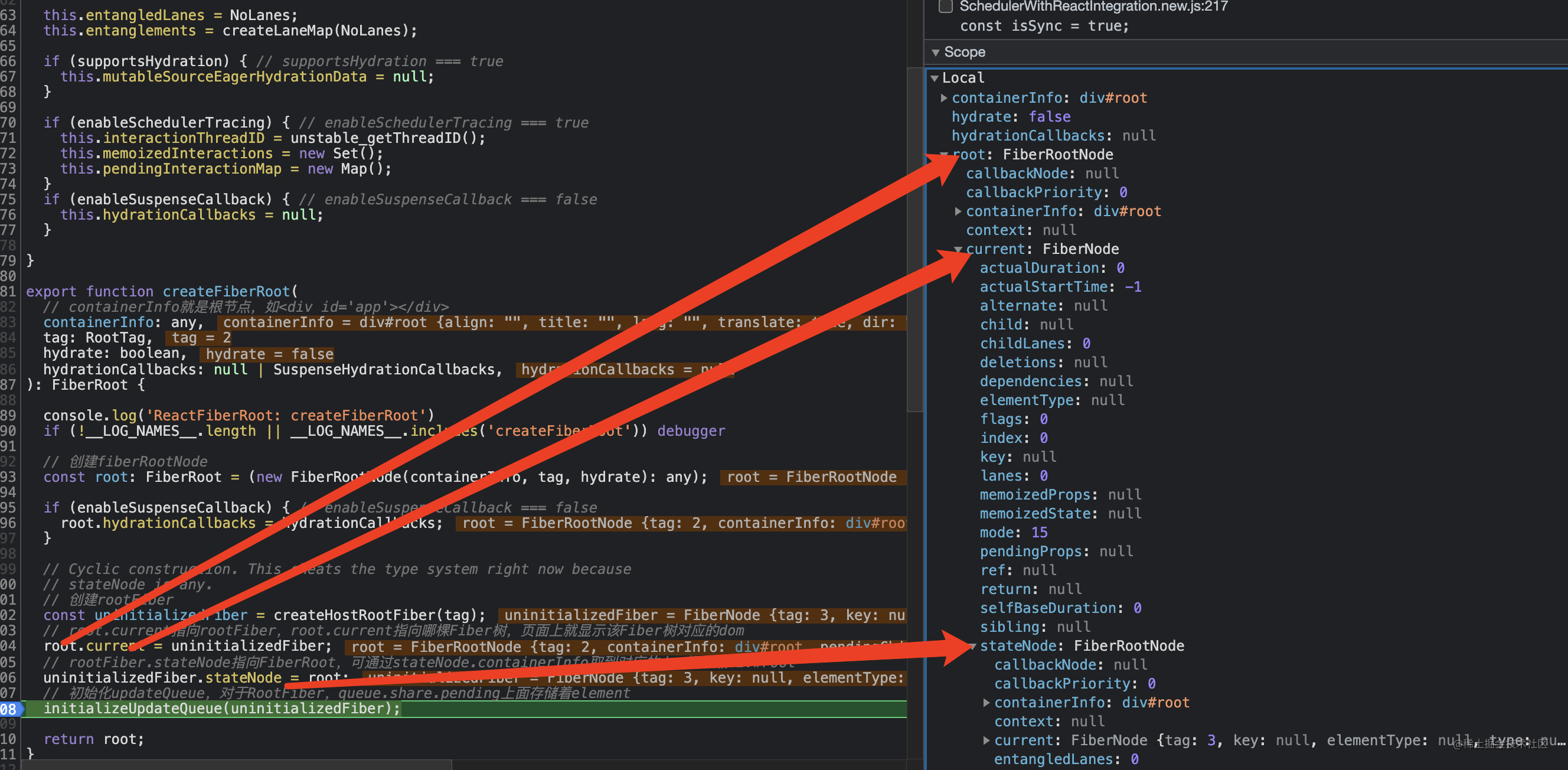1568x770 pixels.
Task: Click the const isSync = true breakpoint snippet
Action: coord(1044,26)
